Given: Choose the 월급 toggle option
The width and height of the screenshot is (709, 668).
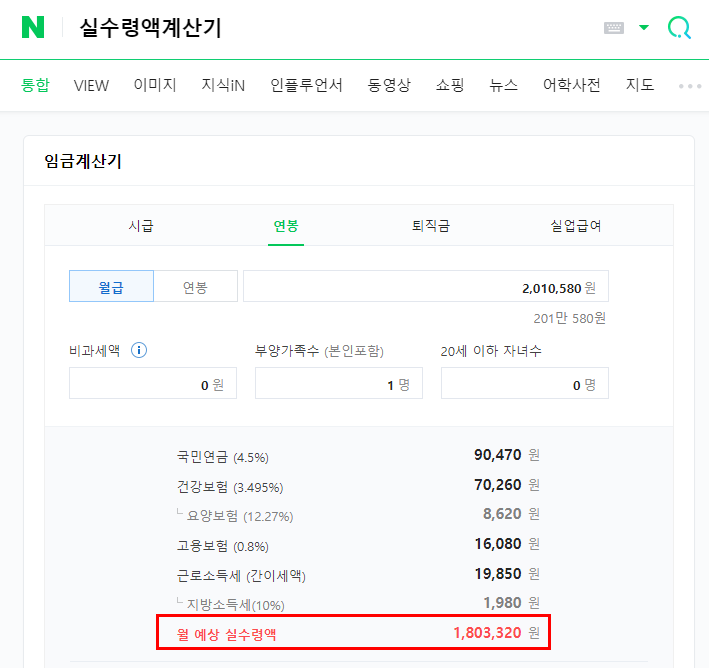Looking at the screenshot, I should (x=111, y=286).
